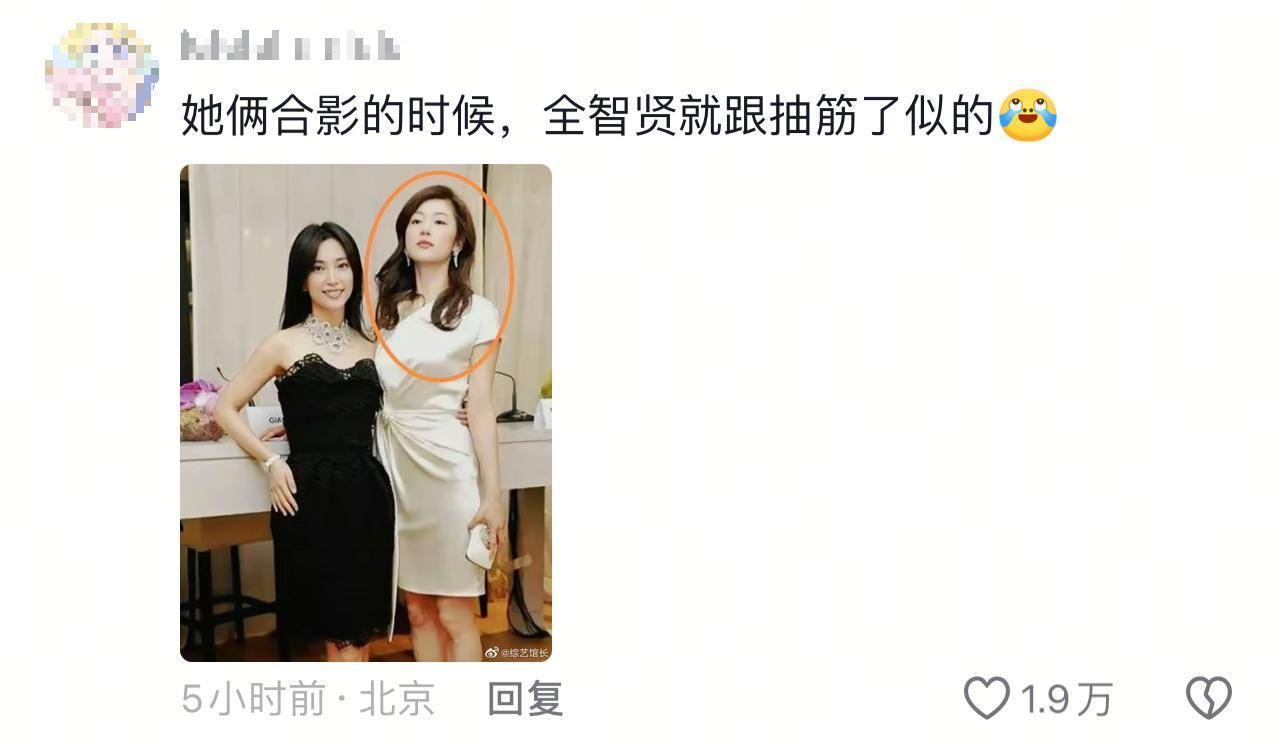Image resolution: width=1284 pixels, height=747 pixels.
Task: Tap the white clutch bag in the photo
Action: click(479, 547)
